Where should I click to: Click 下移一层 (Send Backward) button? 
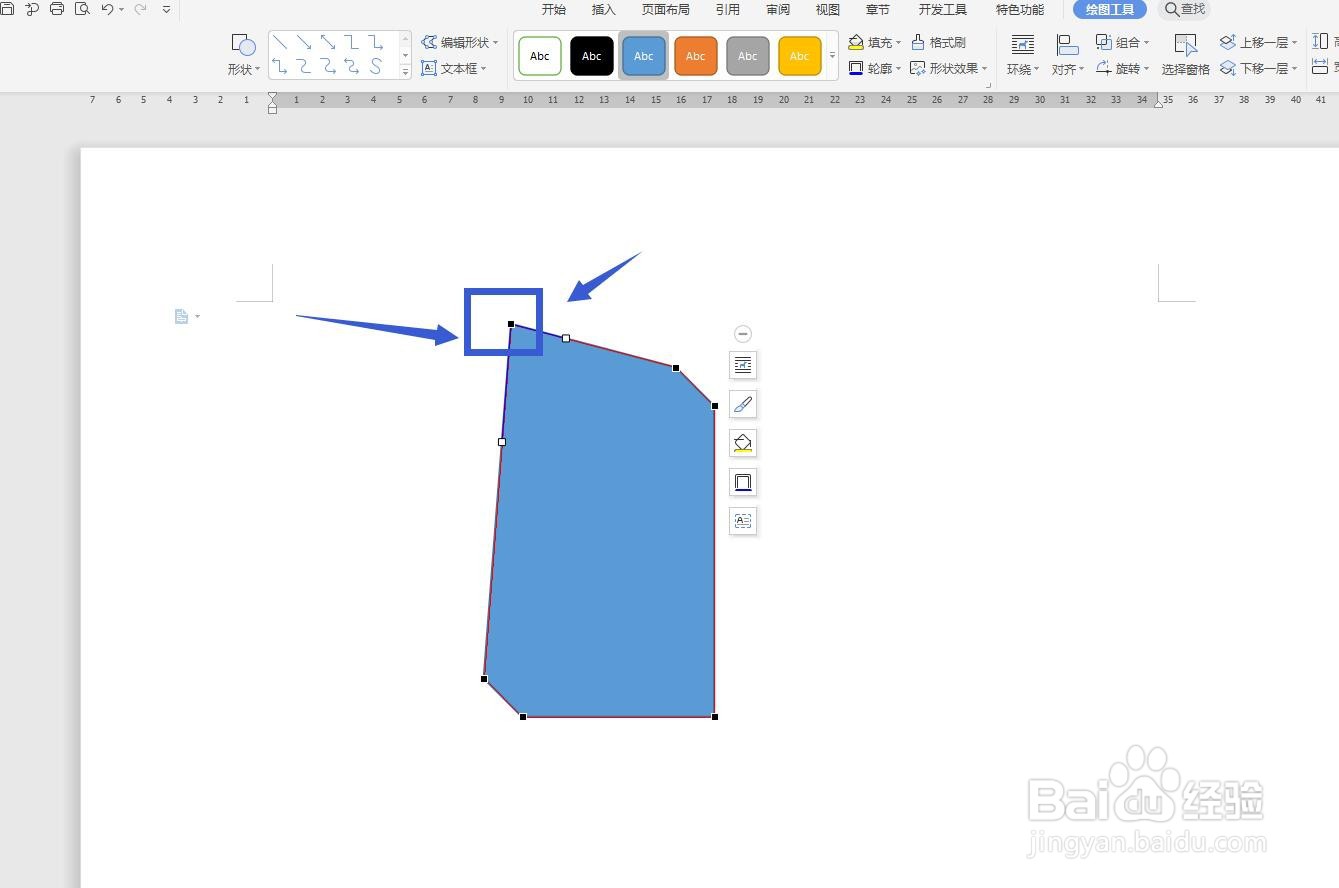click(1258, 68)
